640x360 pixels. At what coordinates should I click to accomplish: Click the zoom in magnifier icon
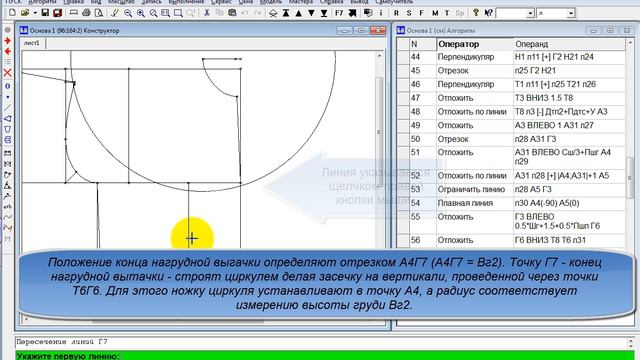tap(141, 13)
